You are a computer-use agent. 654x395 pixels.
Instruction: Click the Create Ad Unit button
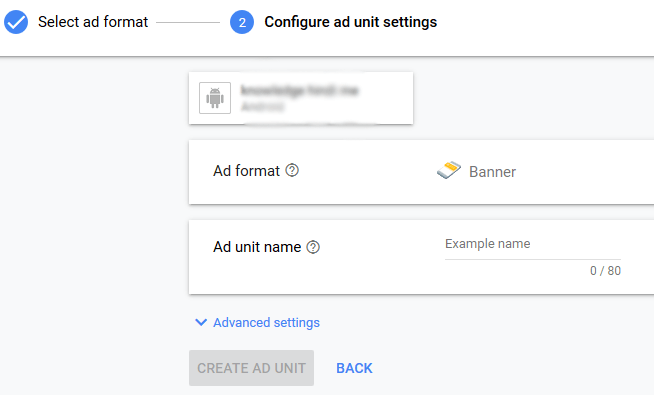(252, 368)
